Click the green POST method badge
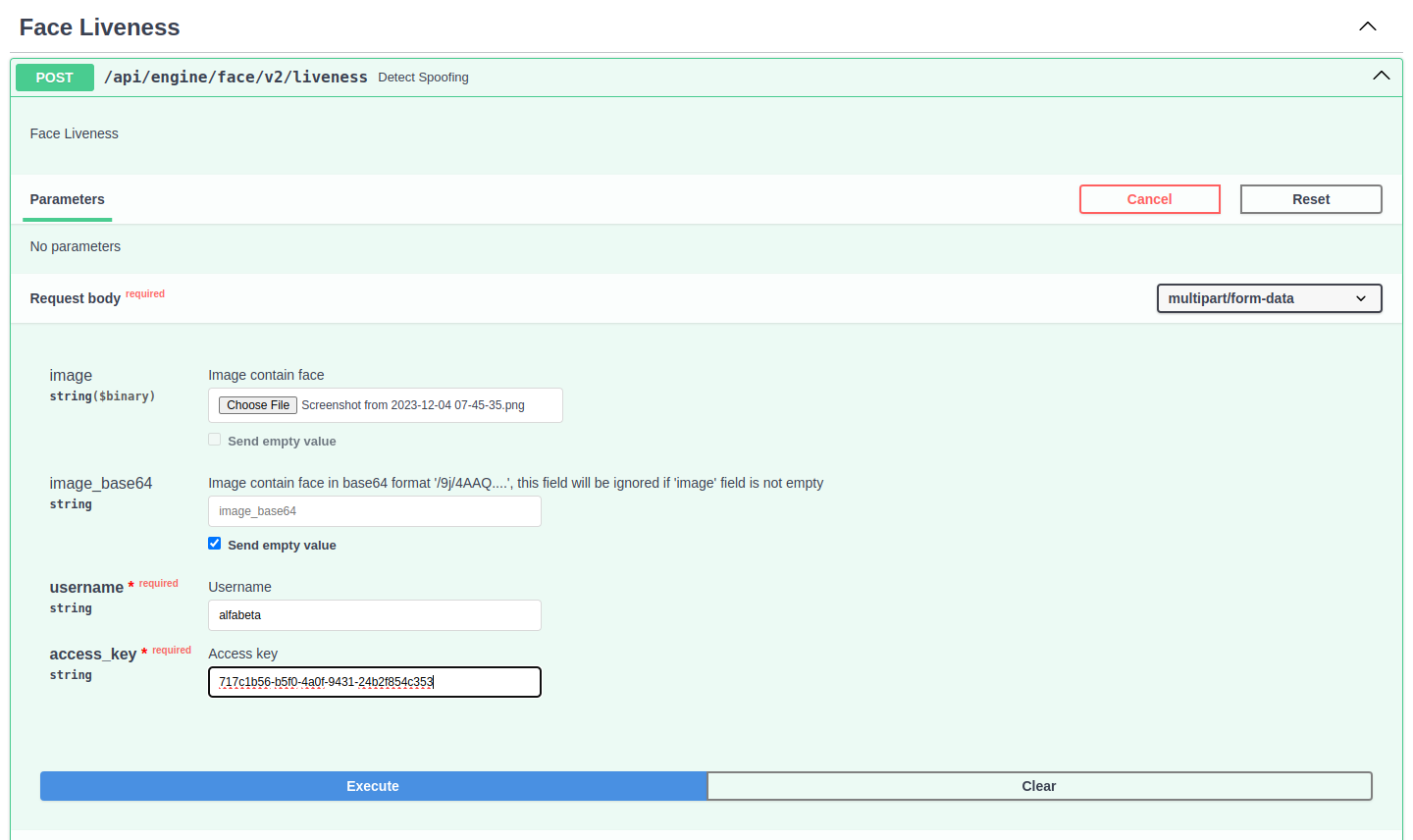The image size is (1413, 840). click(55, 78)
